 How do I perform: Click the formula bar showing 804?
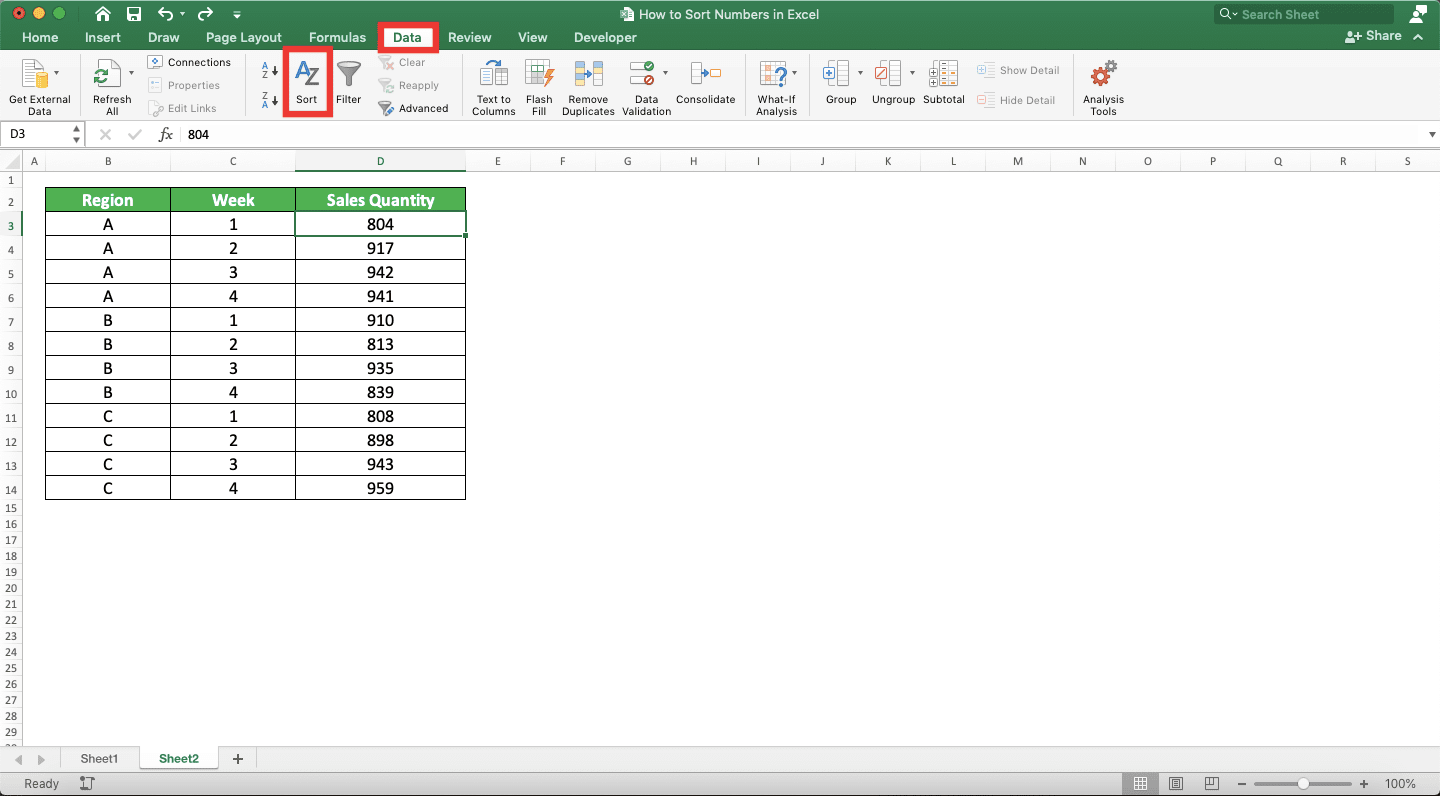pyautogui.click(x=800, y=134)
